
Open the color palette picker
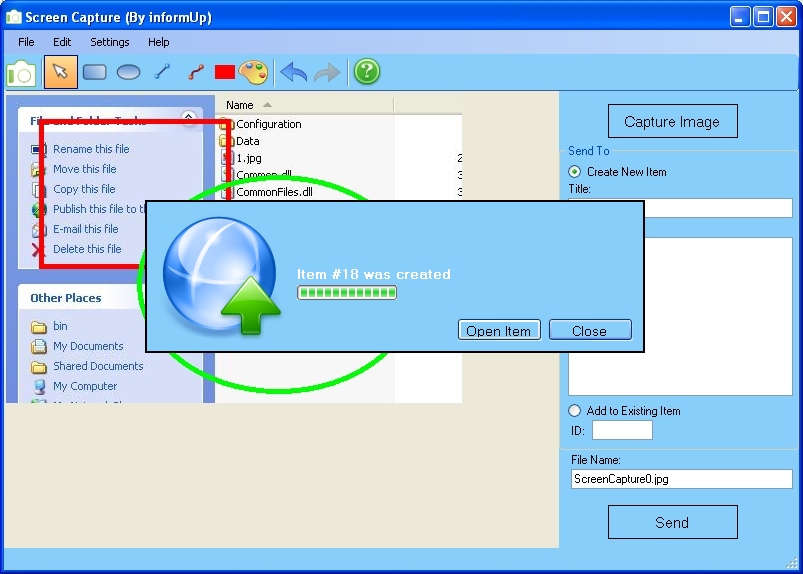253,72
